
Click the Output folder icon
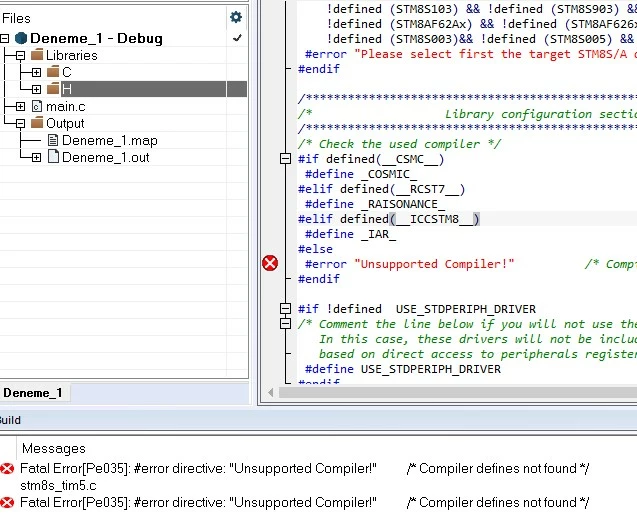click(37, 123)
